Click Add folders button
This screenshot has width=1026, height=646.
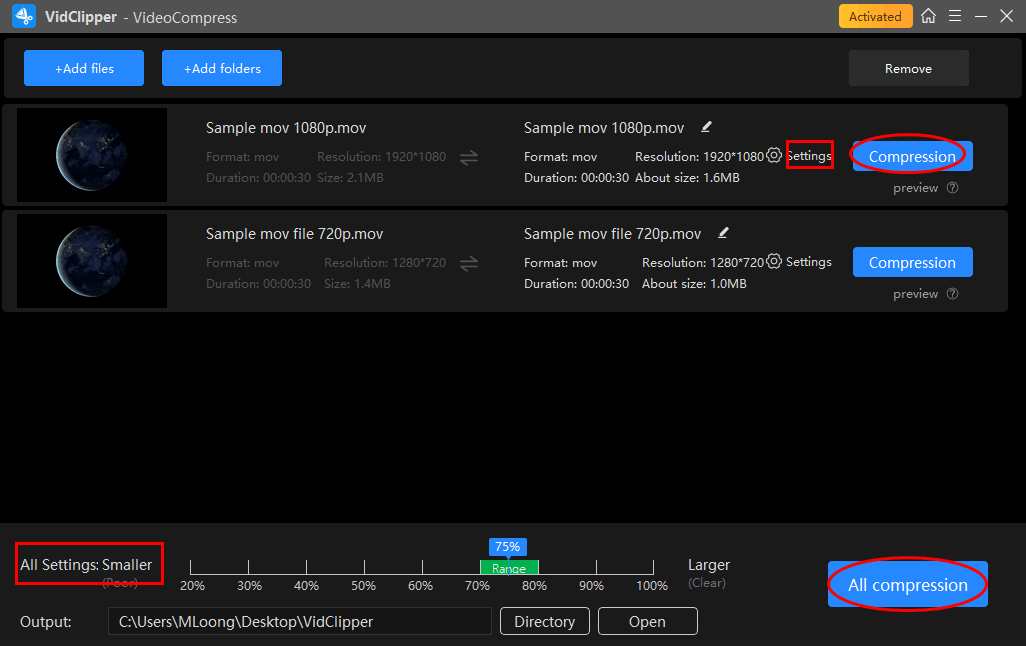tap(222, 68)
